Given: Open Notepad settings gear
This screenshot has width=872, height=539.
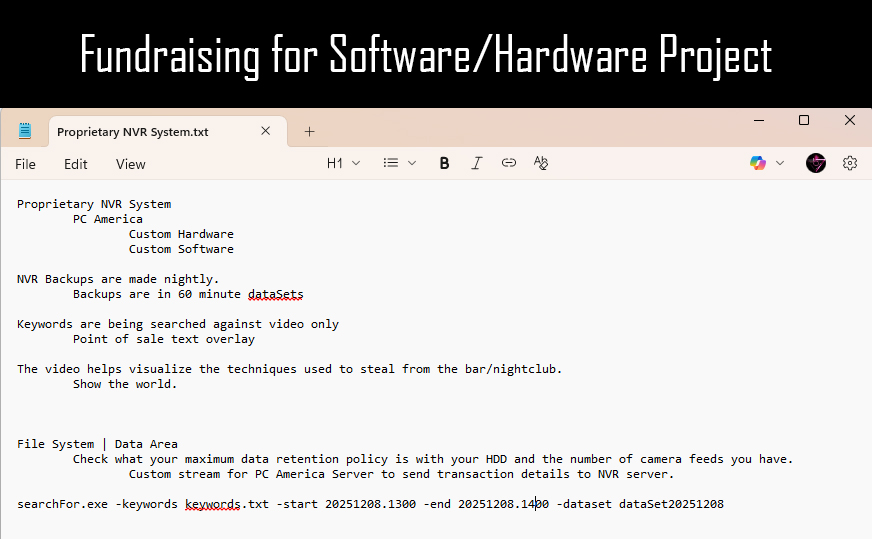Looking at the screenshot, I should click(850, 163).
